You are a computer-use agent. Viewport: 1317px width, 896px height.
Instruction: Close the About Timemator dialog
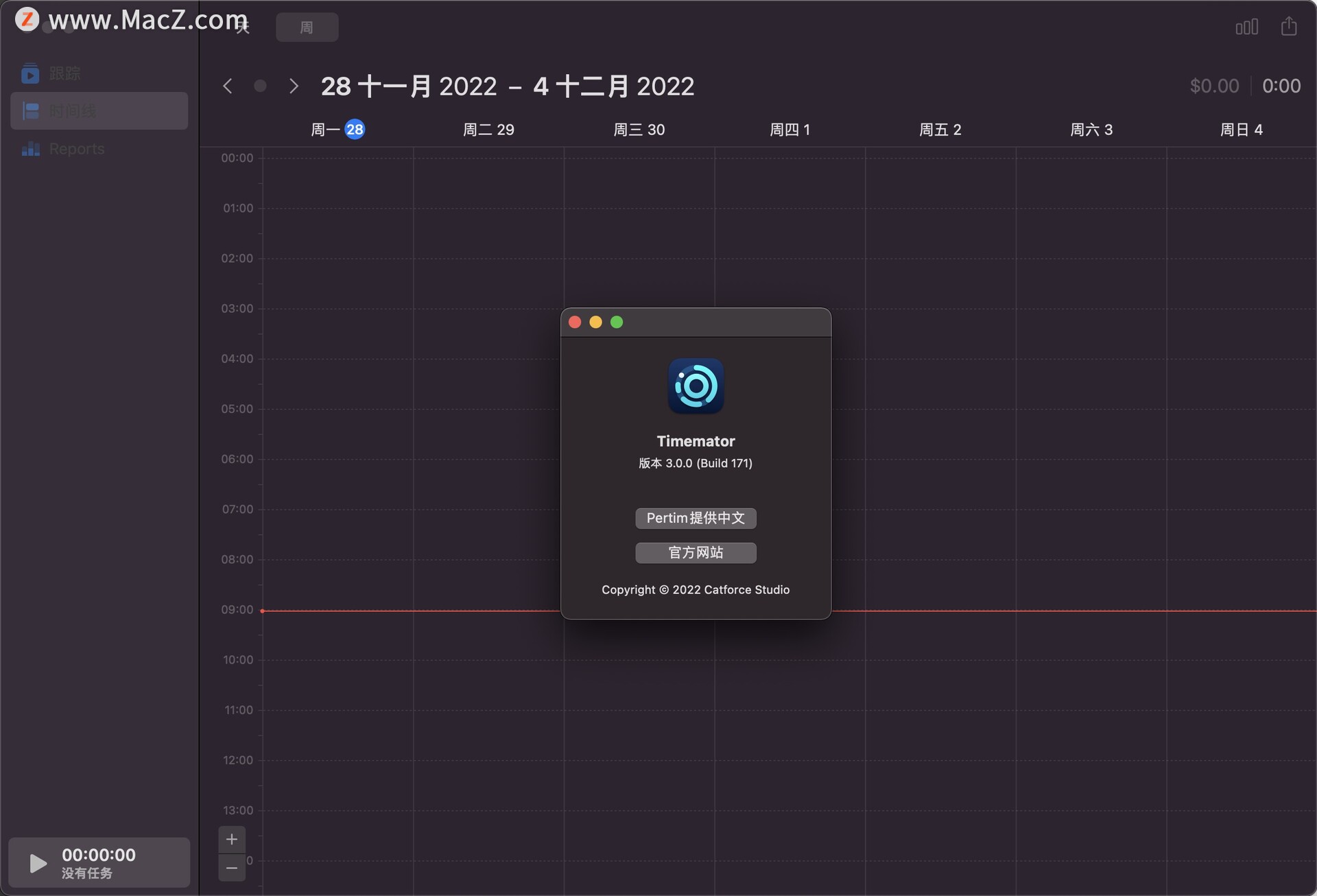(575, 322)
